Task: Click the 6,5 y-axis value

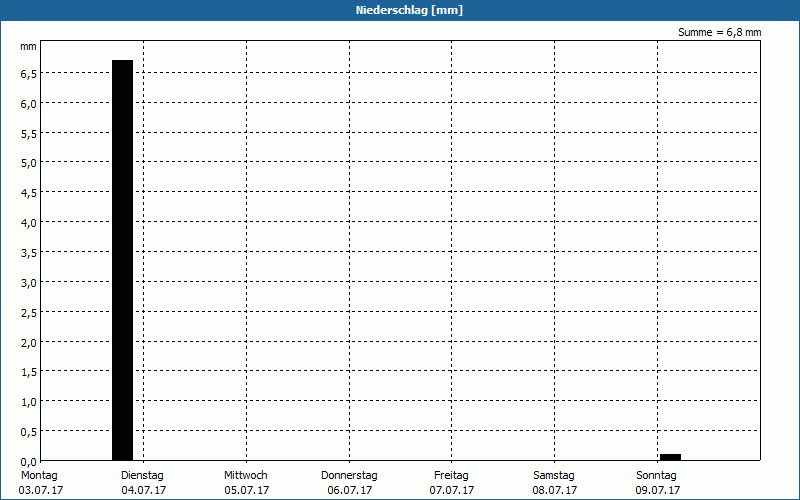Action: (29, 73)
